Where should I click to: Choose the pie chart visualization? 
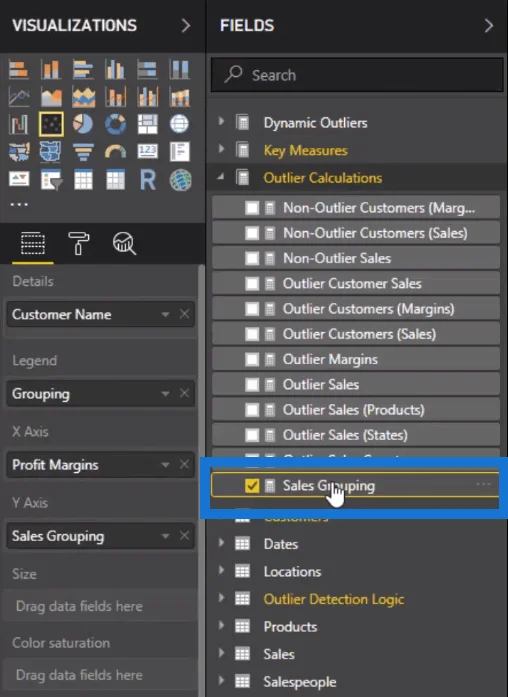[83, 124]
